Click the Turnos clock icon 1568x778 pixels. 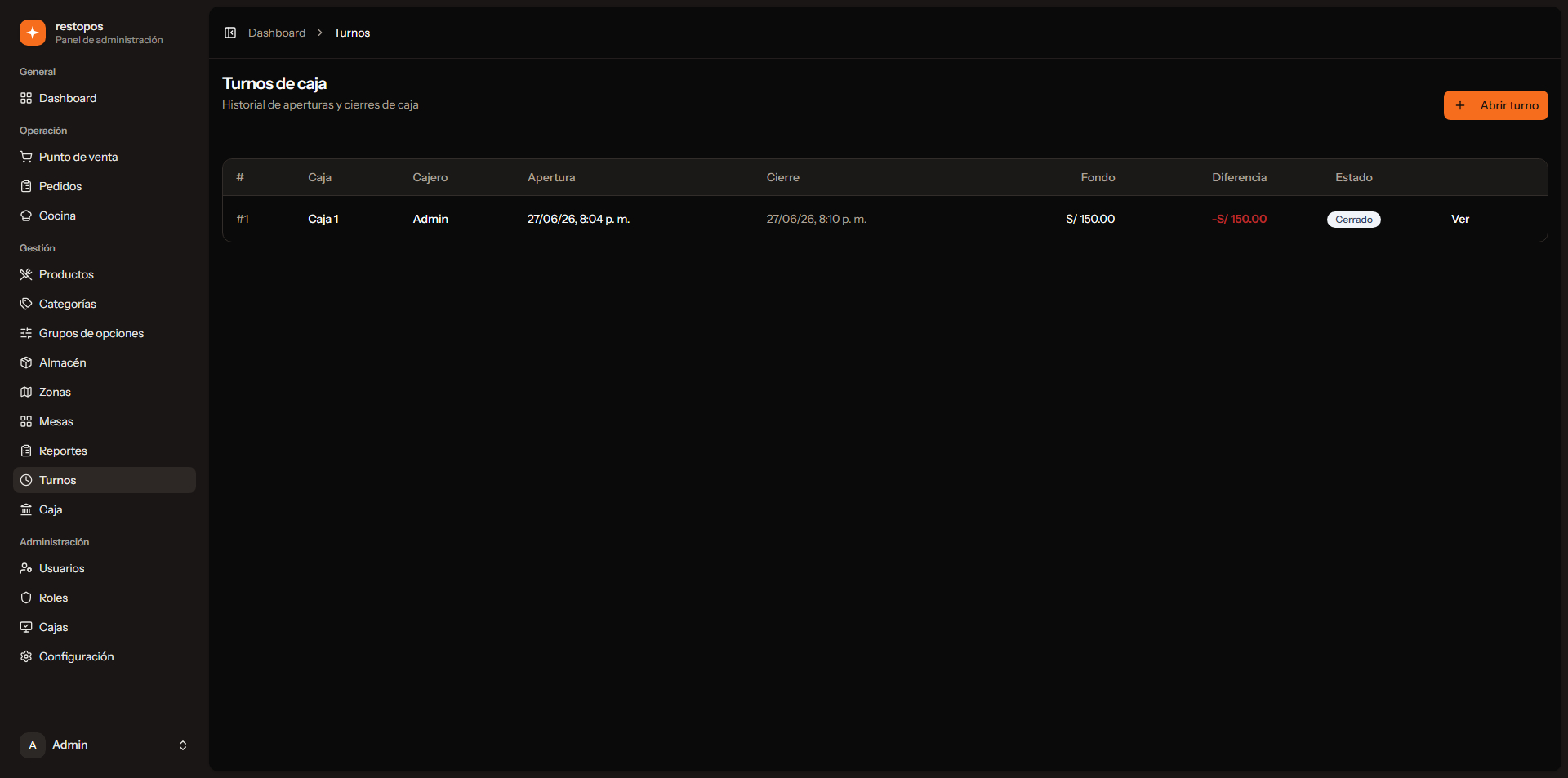(x=26, y=480)
